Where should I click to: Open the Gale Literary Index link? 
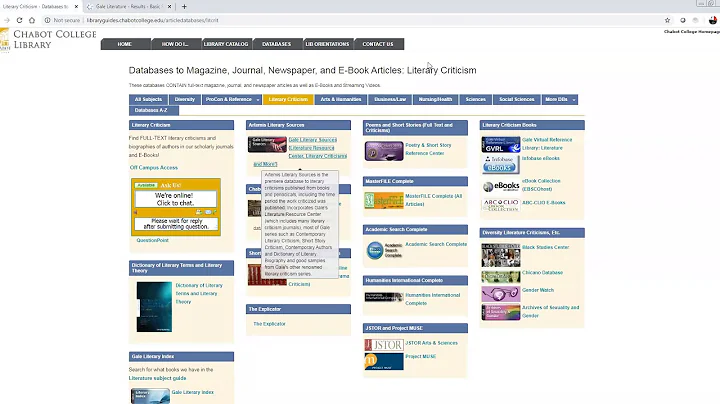[192, 392]
